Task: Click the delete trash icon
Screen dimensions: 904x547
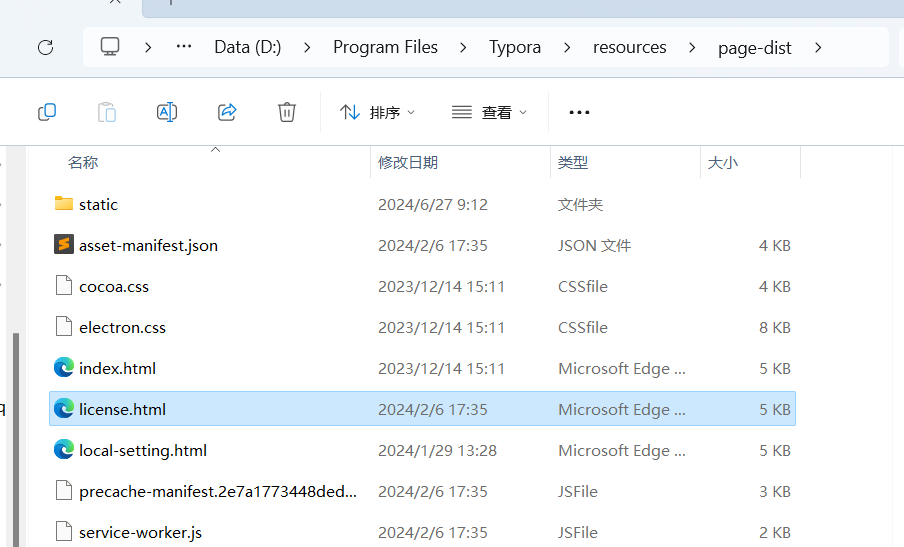Action: pos(287,112)
